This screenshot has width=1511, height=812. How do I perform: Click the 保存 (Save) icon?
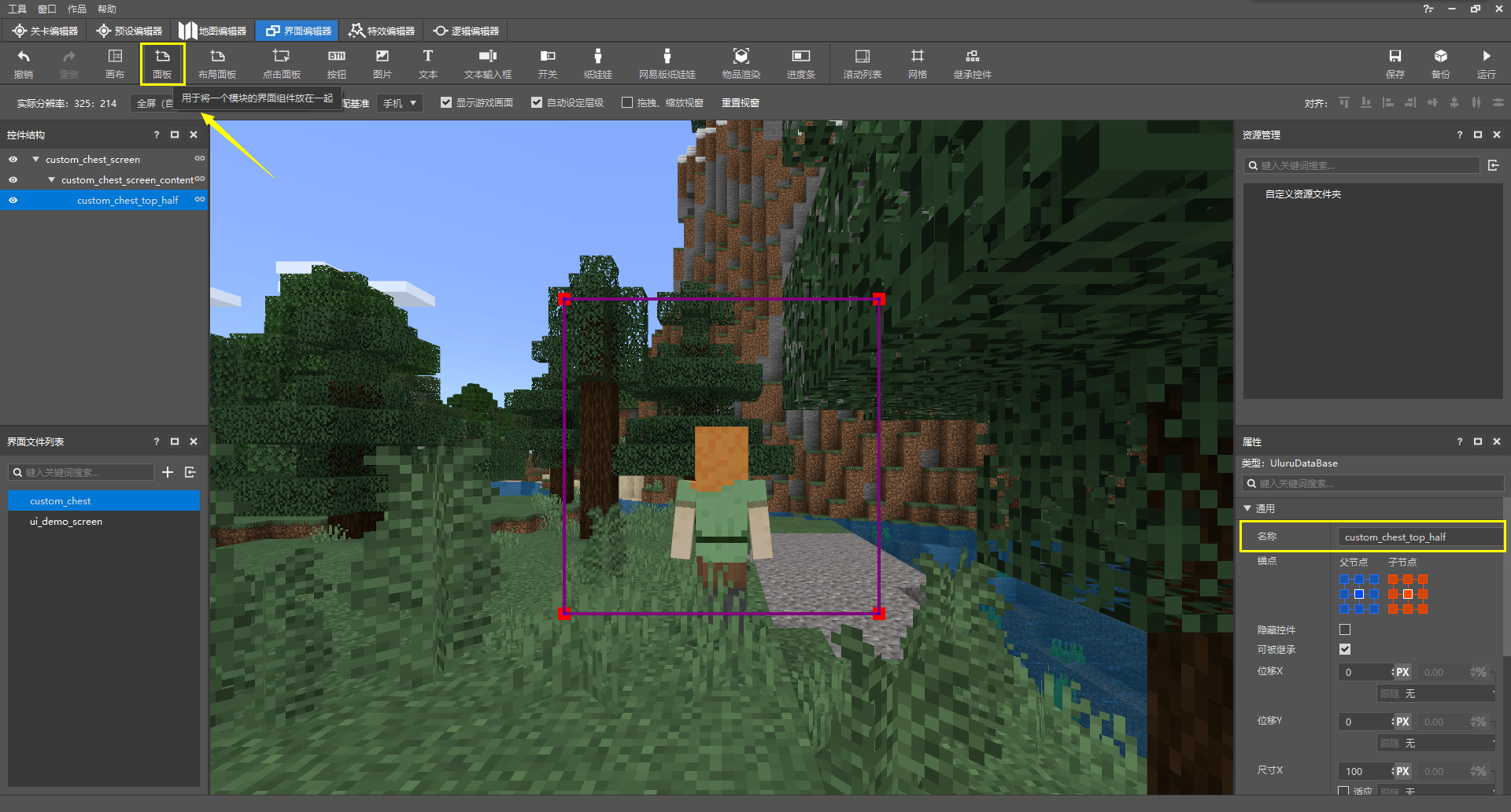pos(1395,63)
